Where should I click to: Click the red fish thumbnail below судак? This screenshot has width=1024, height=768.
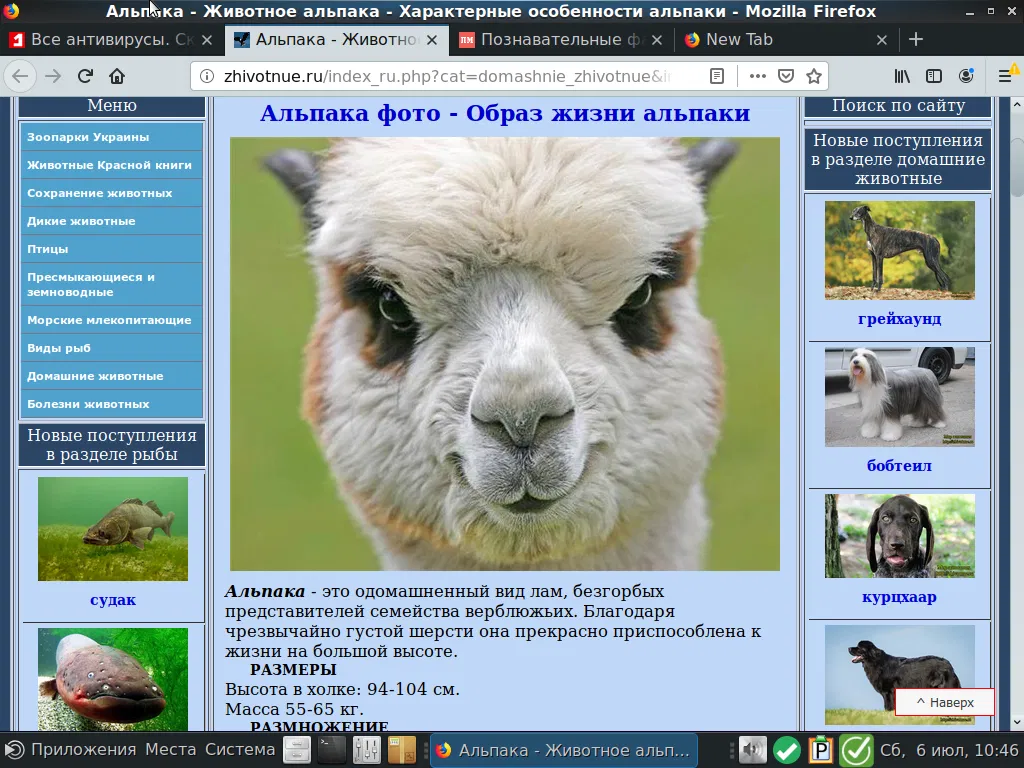click(x=113, y=679)
